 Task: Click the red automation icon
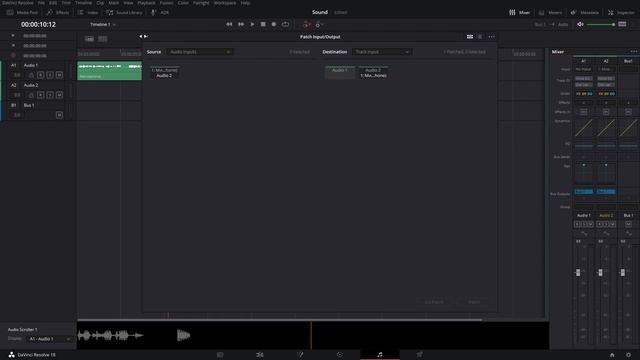[x=306, y=24]
